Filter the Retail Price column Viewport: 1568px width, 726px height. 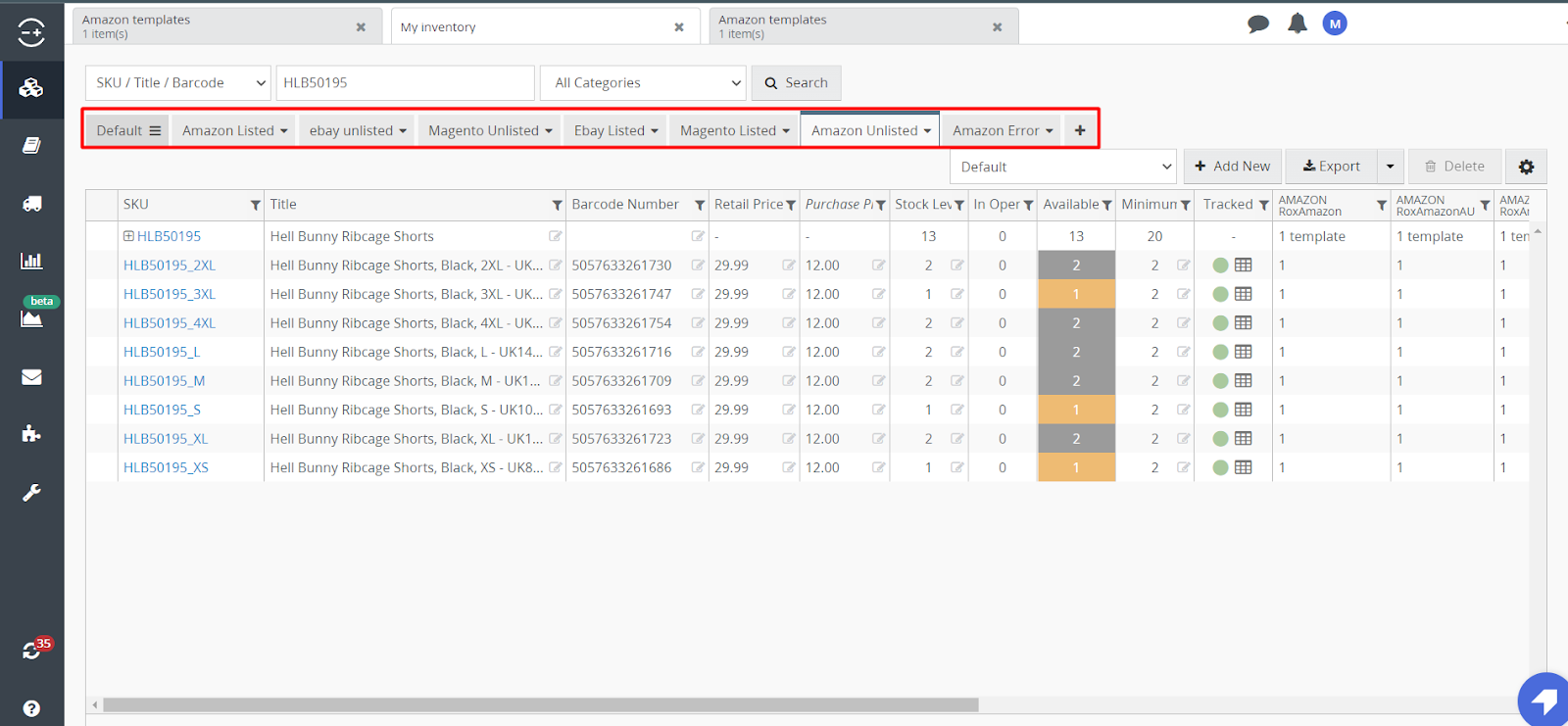791,205
